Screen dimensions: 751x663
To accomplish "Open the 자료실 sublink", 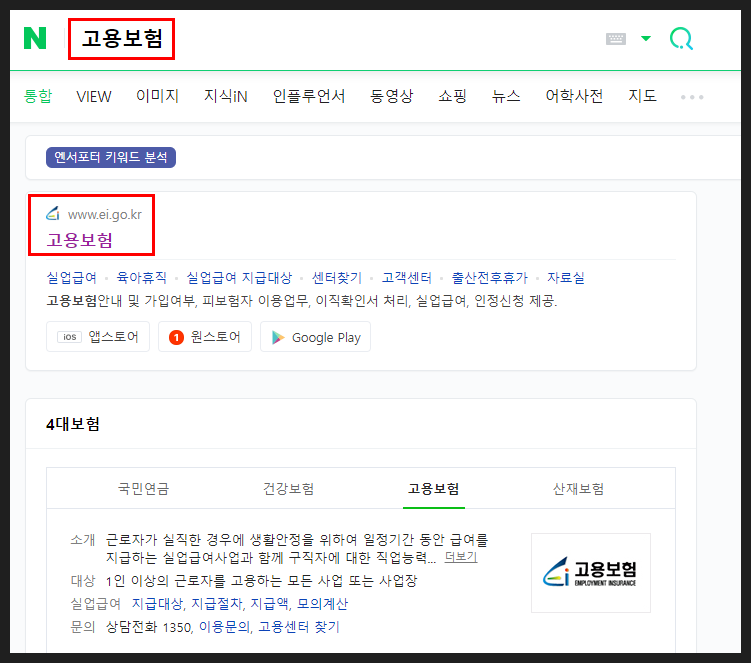I will tap(566, 278).
